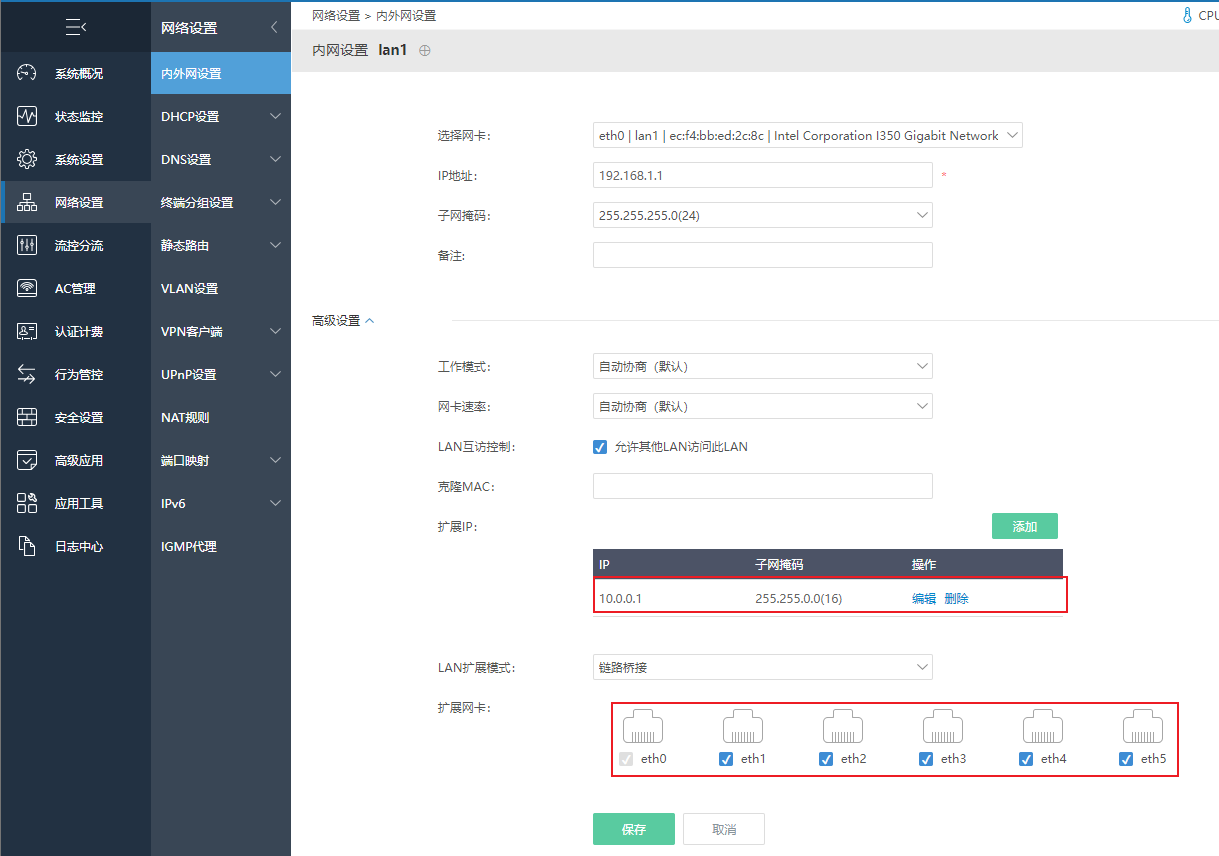Image resolution: width=1219 pixels, height=856 pixels.
Task: Click the plus icon beside lan1
Action: (x=425, y=51)
